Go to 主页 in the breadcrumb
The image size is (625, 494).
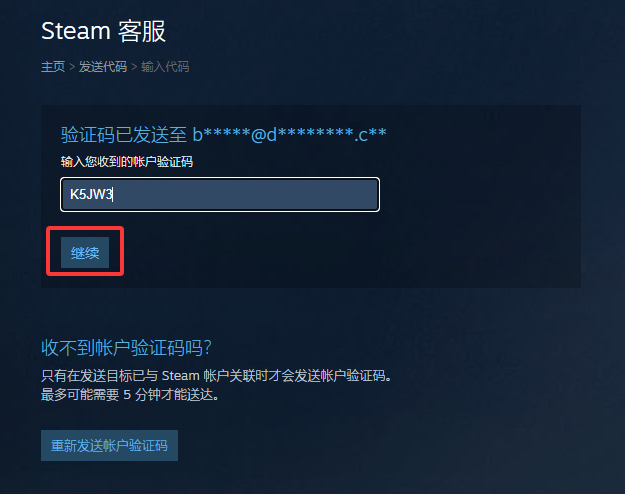53,67
